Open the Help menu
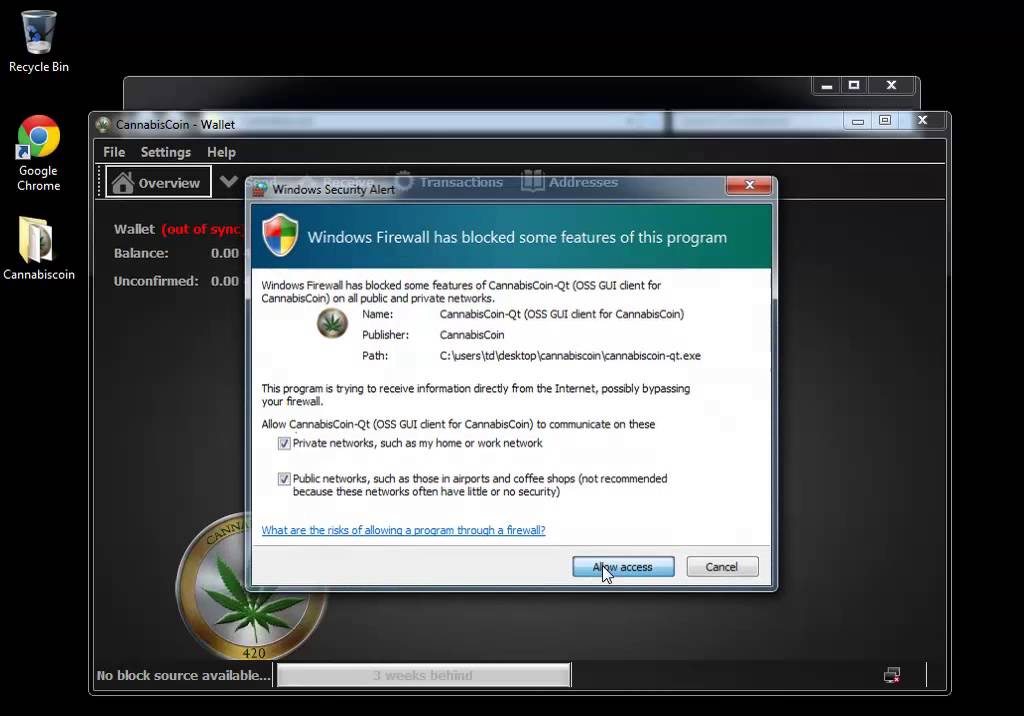 [x=221, y=152]
